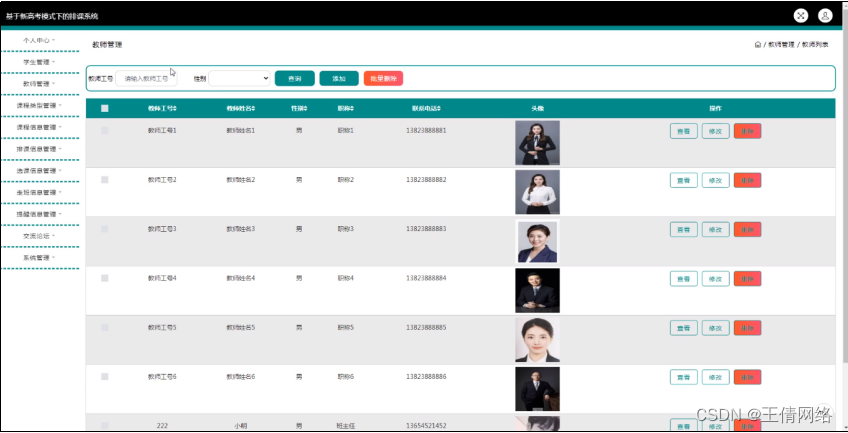Delete the 教师工号2 row
The image size is (848, 433).
(x=747, y=180)
